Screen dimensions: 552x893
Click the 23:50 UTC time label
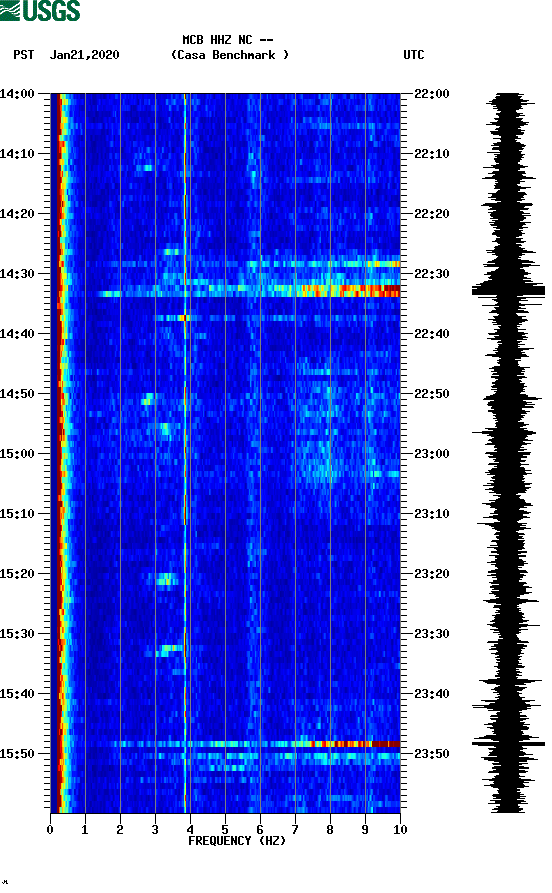click(431, 753)
